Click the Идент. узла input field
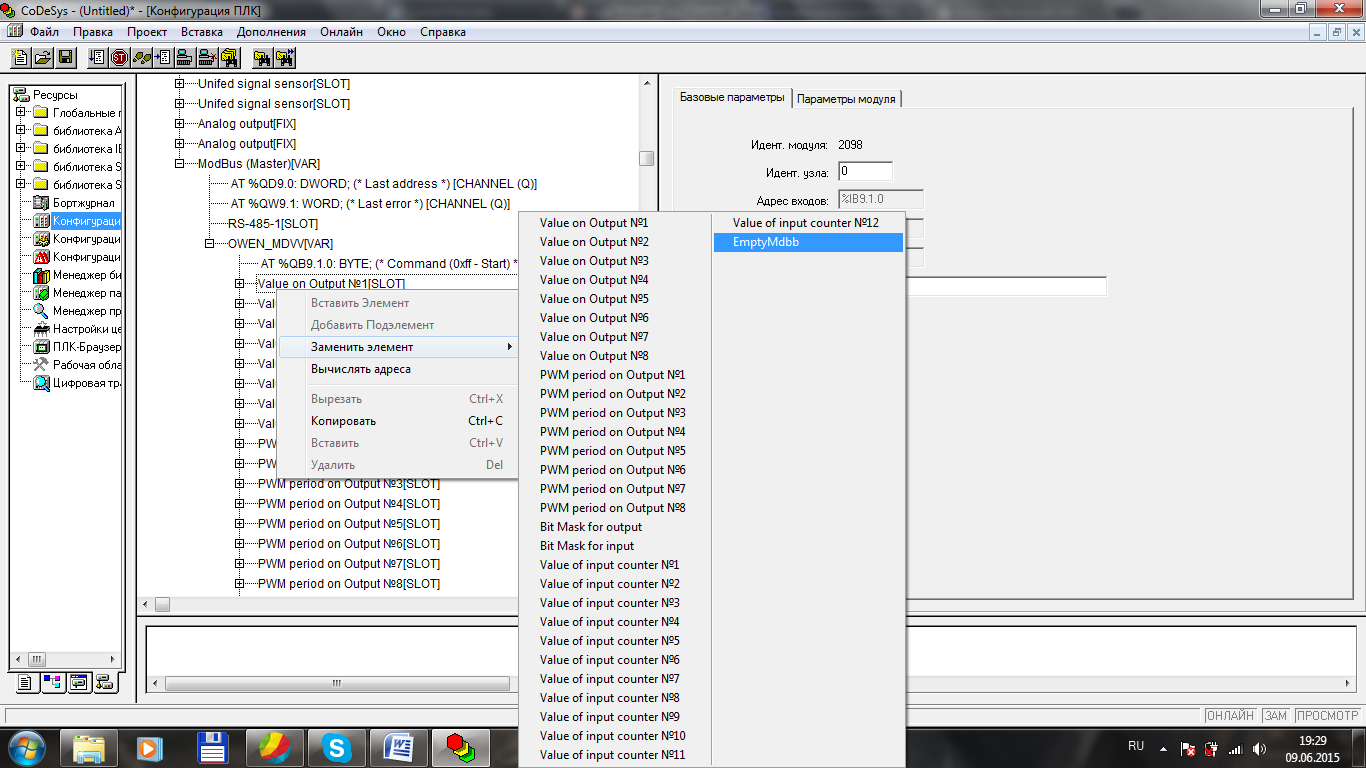 point(865,172)
